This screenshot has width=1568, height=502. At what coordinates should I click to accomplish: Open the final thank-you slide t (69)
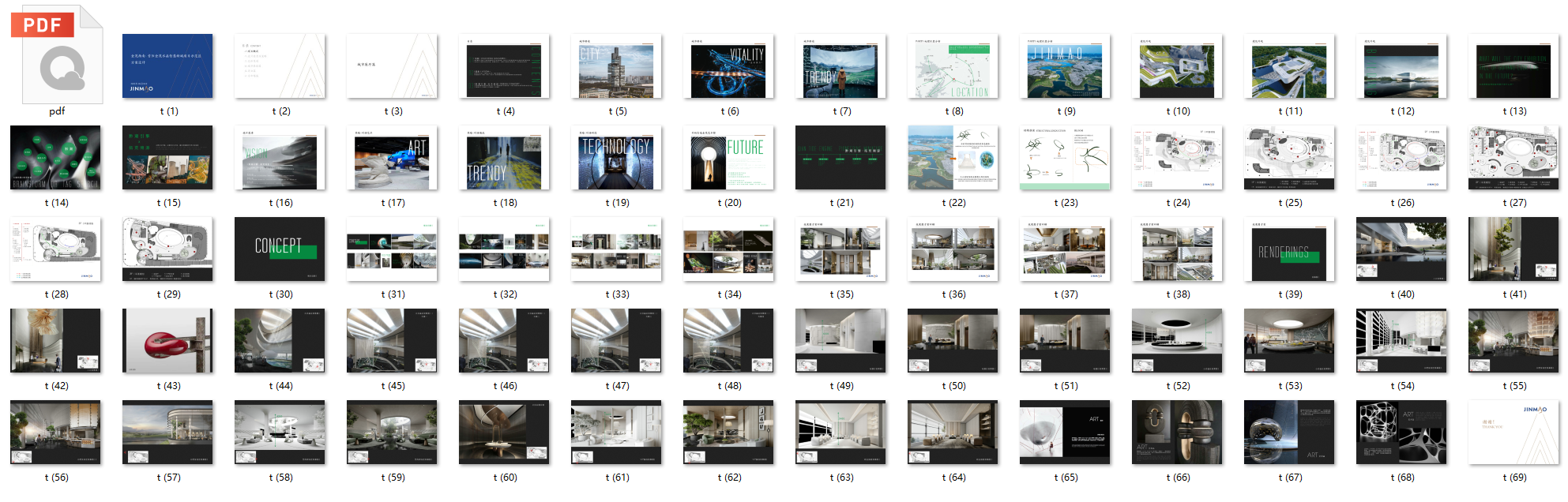pyautogui.click(x=1513, y=433)
